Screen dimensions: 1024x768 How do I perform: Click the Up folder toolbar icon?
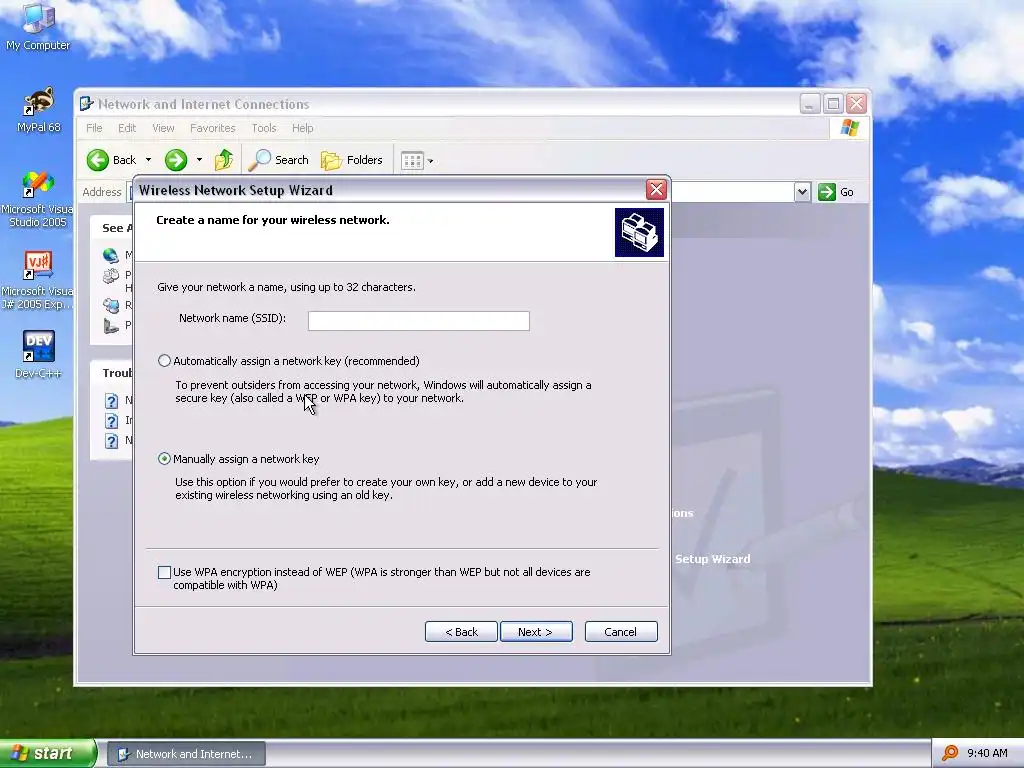point(224,160)
